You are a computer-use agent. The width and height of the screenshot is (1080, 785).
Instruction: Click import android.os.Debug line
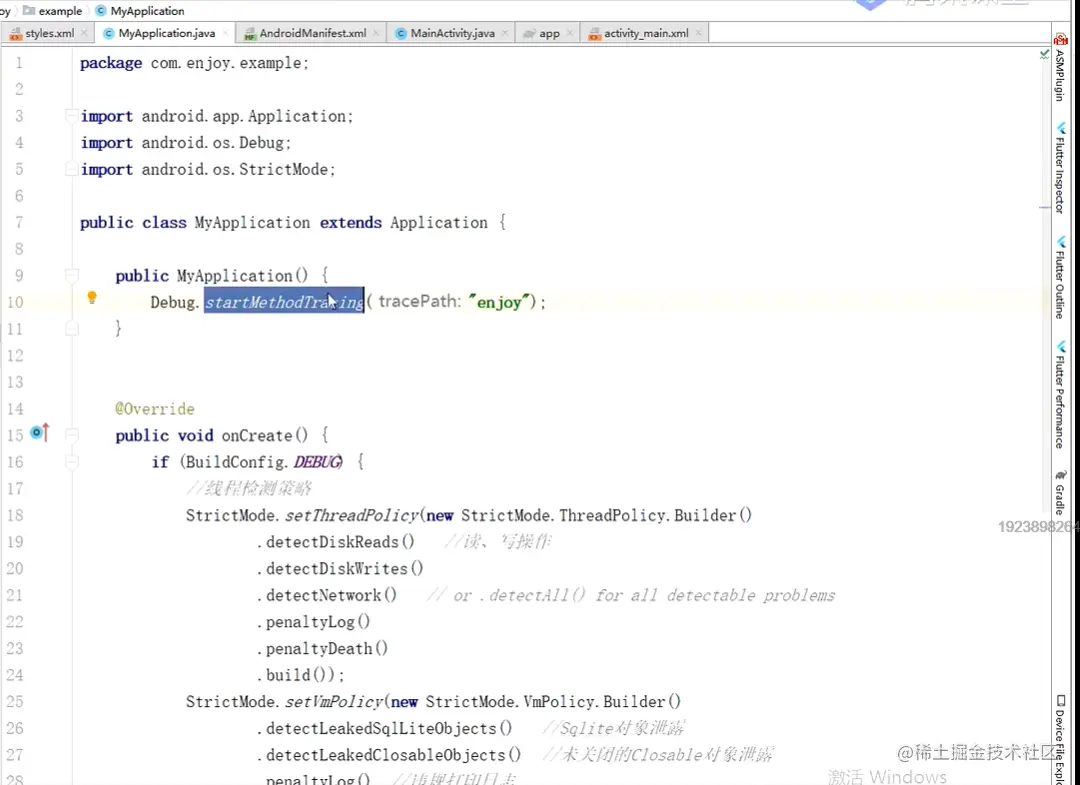pyautogui.click(x=186, y=143)
